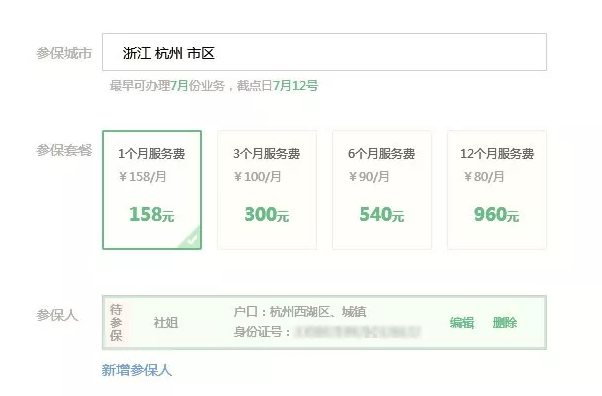Select the insured person row 社姐
This screenshot has height=396, width=602.
coord(324,323)
